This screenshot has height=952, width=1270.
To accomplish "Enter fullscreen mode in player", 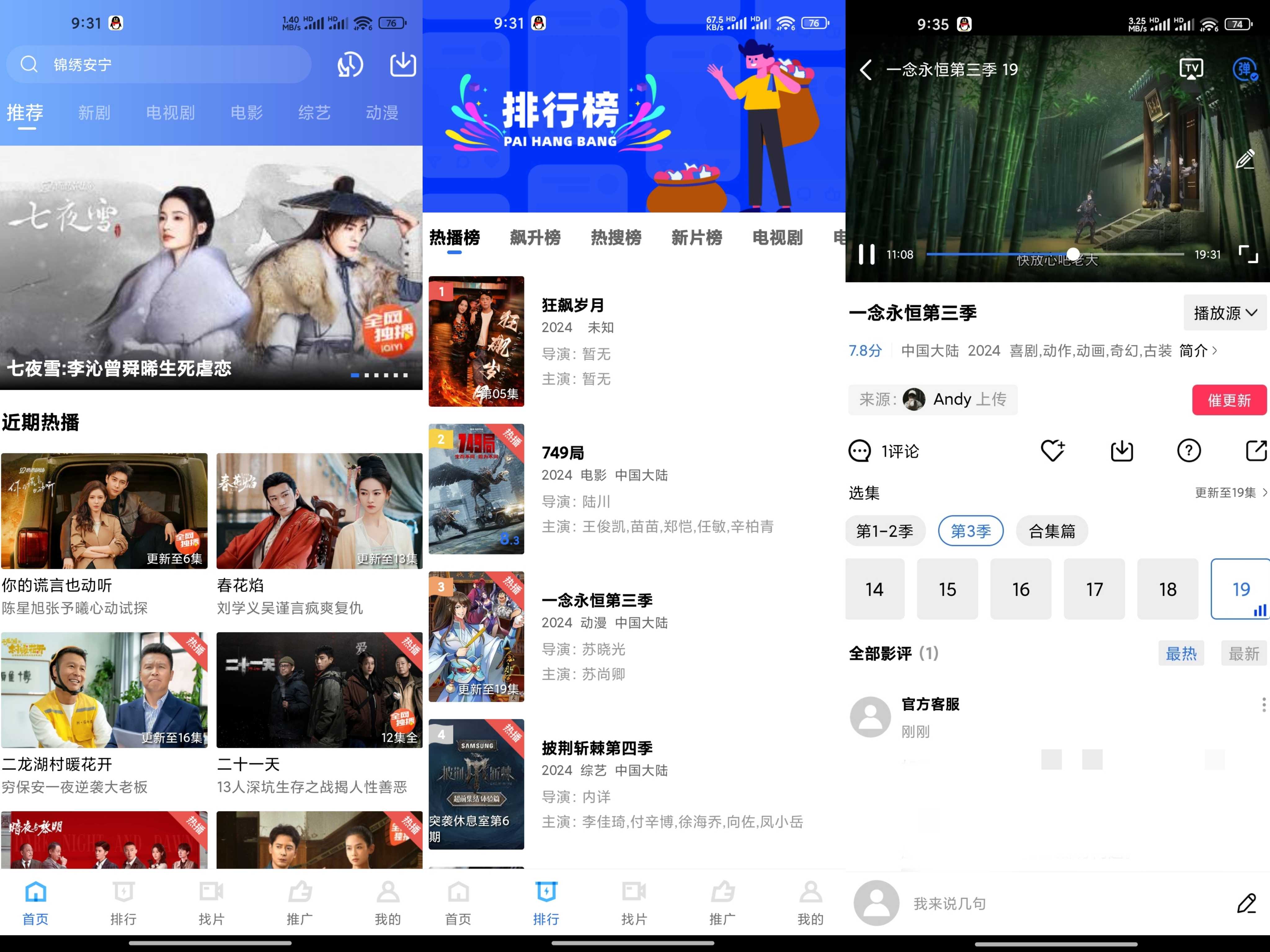I will 1248,254.
